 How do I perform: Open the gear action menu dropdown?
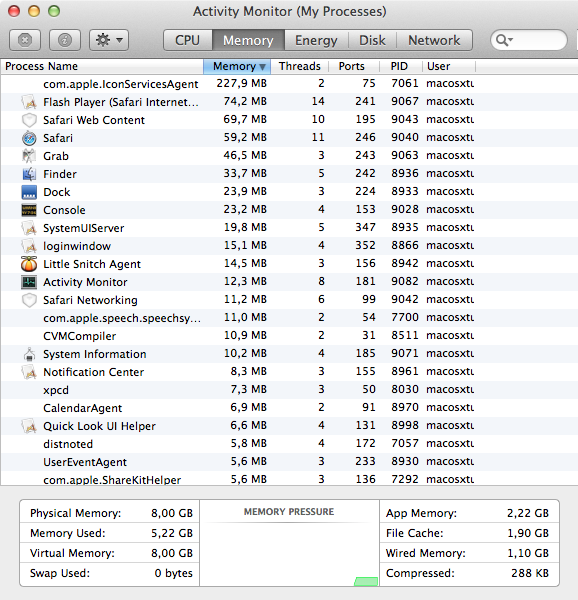(x=109, y=40)
